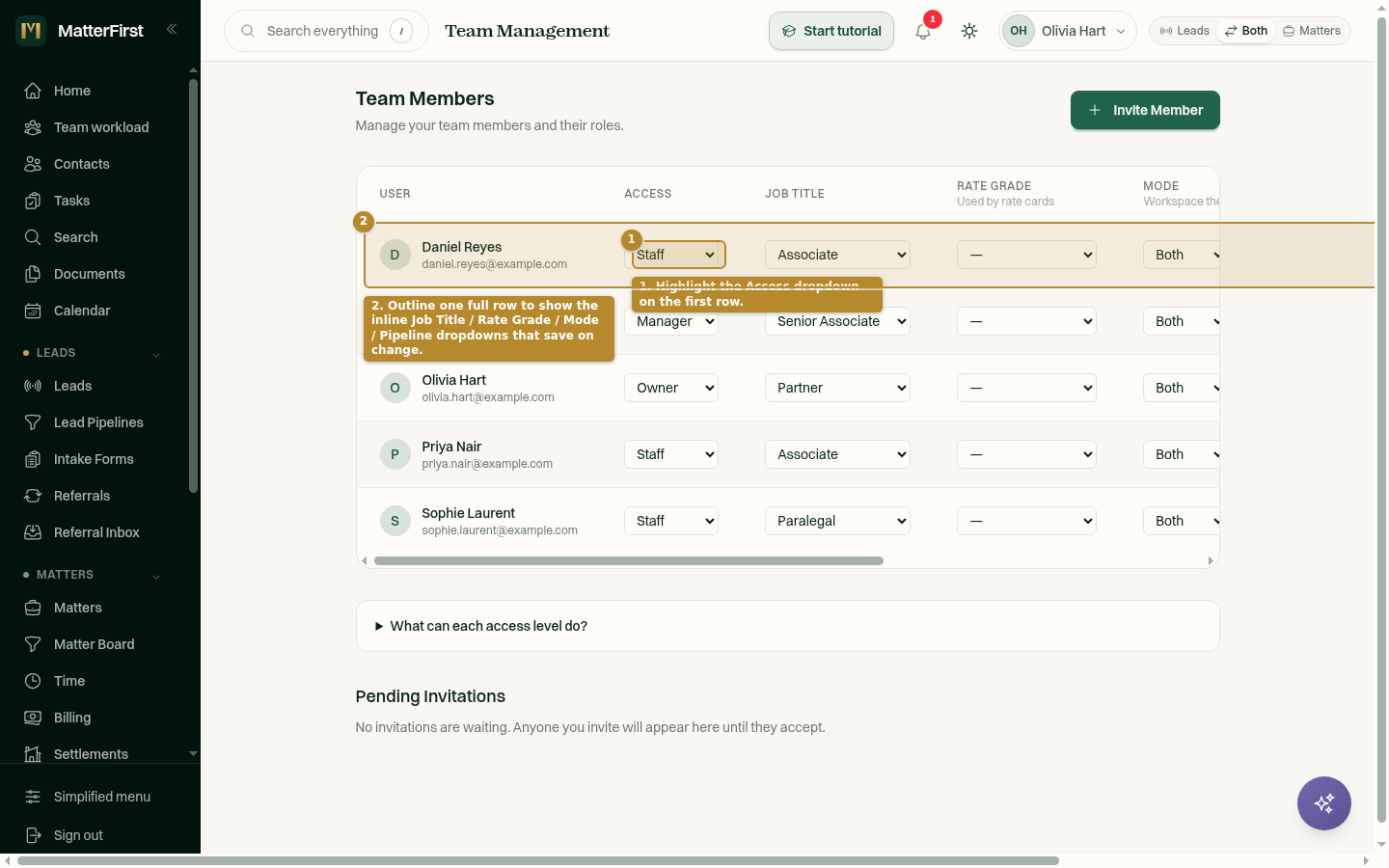Screen dimensions: 1389x868
Task: Click the Invite Member button
Action: pos(1145,110)
